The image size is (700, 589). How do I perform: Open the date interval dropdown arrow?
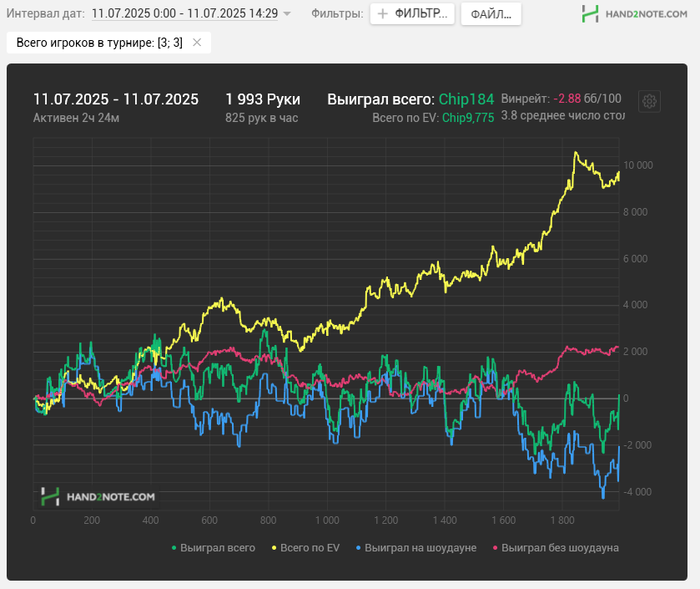pos(287,14)
